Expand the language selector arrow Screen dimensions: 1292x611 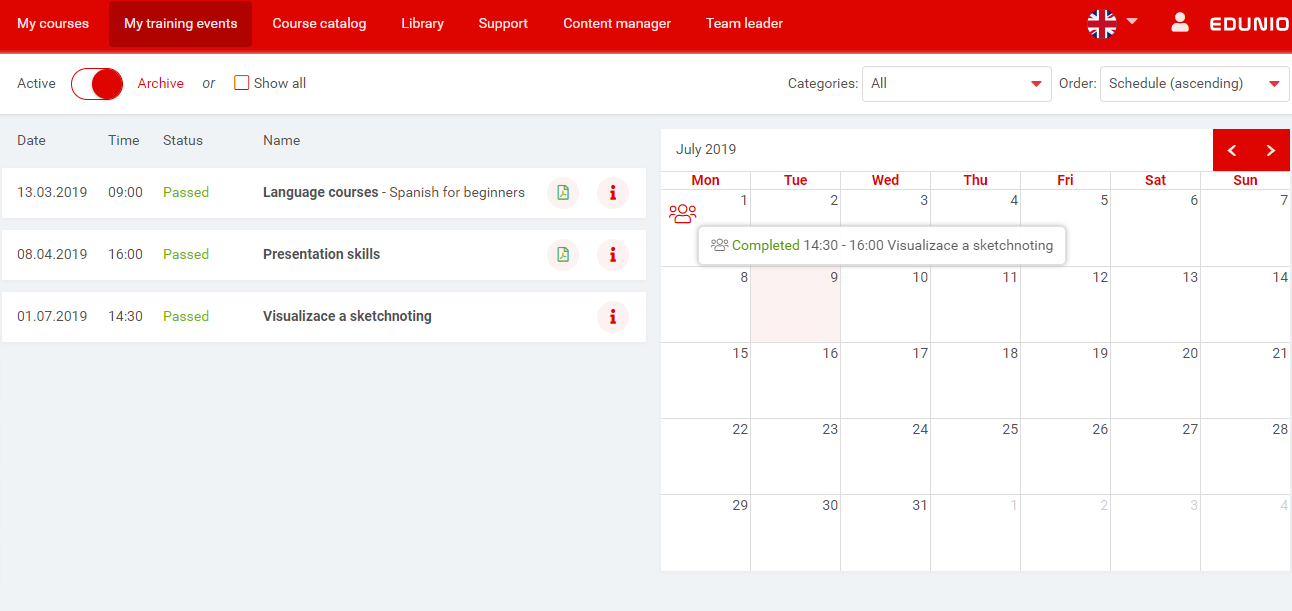pyautogui.click(x=1132, y=21)
